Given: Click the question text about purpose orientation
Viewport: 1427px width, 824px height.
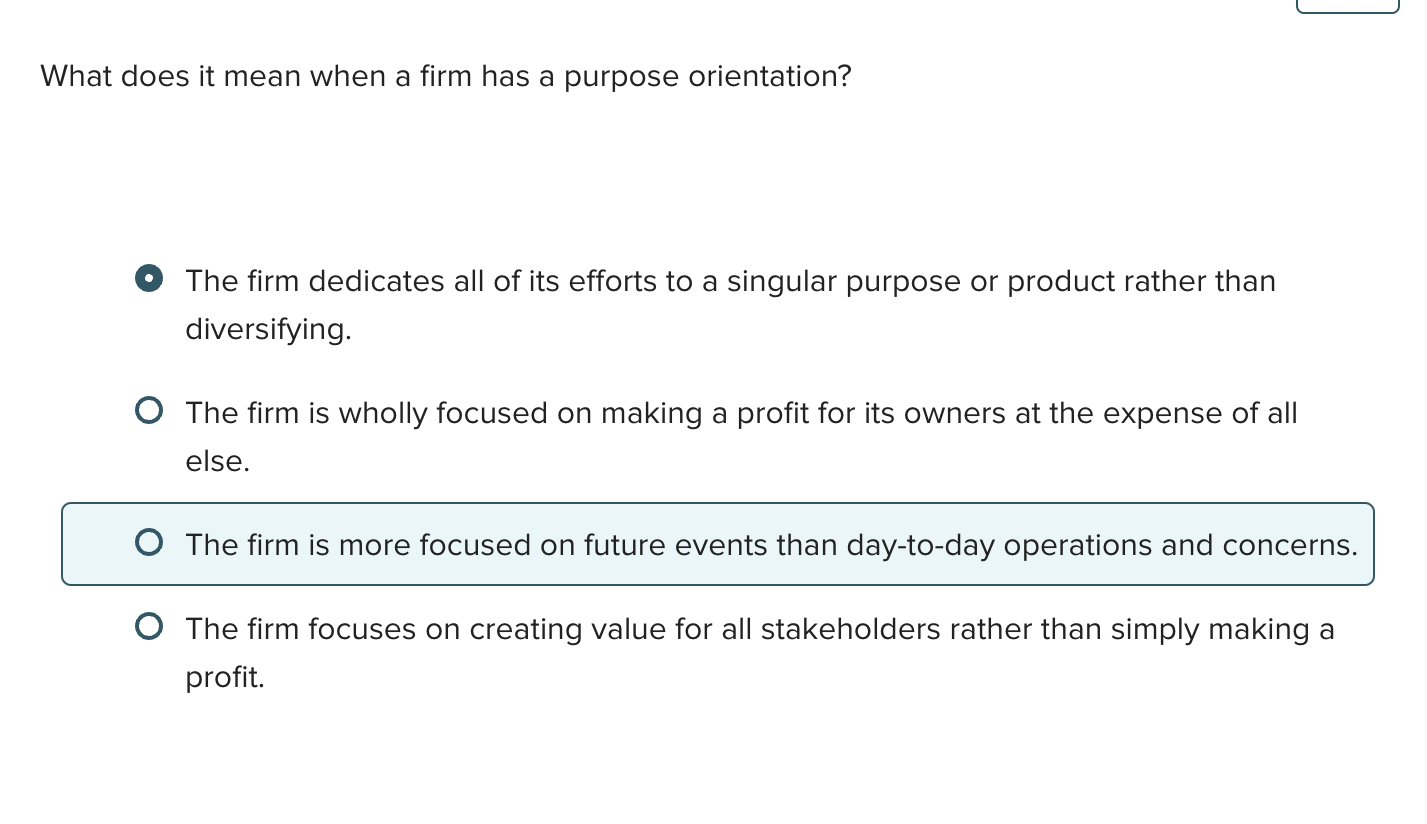Looking at the screenshot, I should [x=446, y=76].
